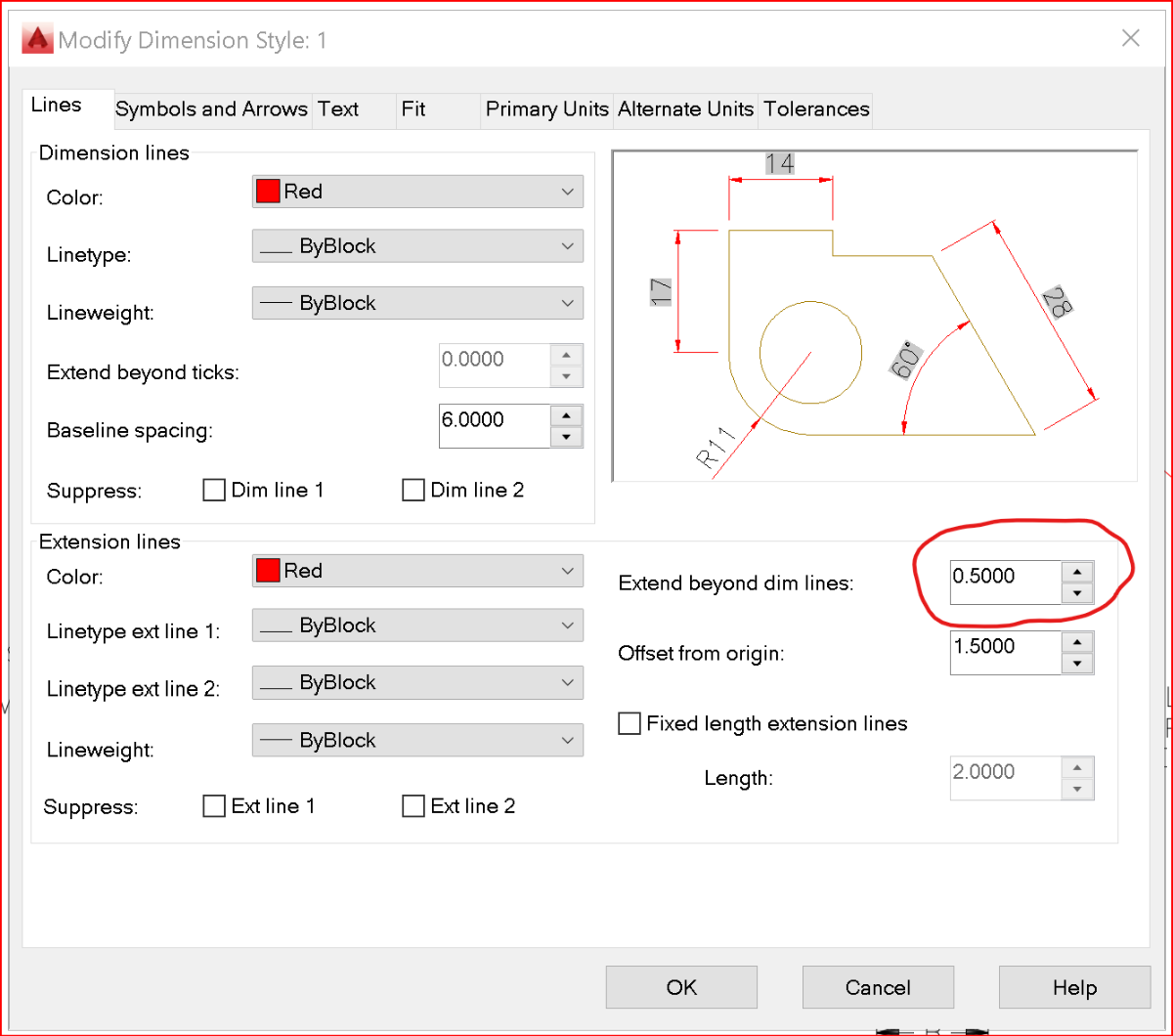Check Suppress Ext line 1
This screenshot has height=1036, width=1173.
point(214,806)
